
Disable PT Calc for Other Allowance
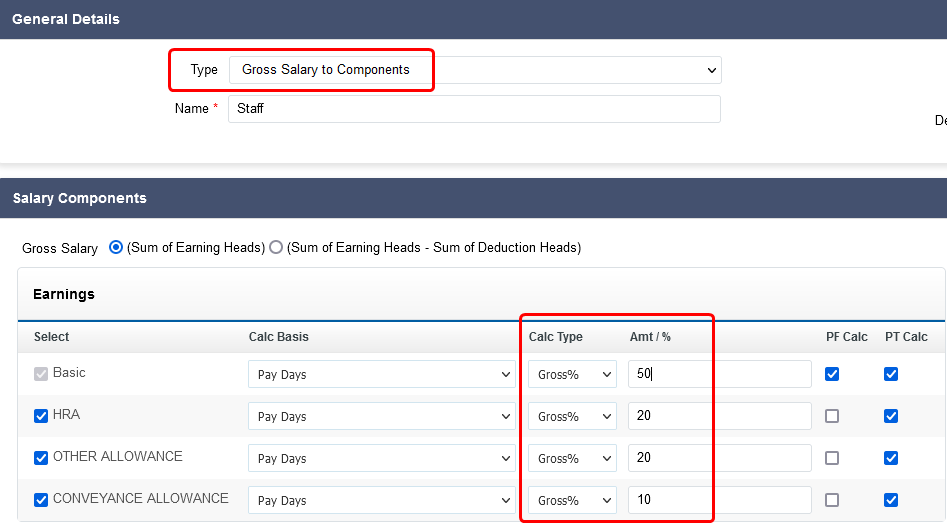tap(891, 458)
